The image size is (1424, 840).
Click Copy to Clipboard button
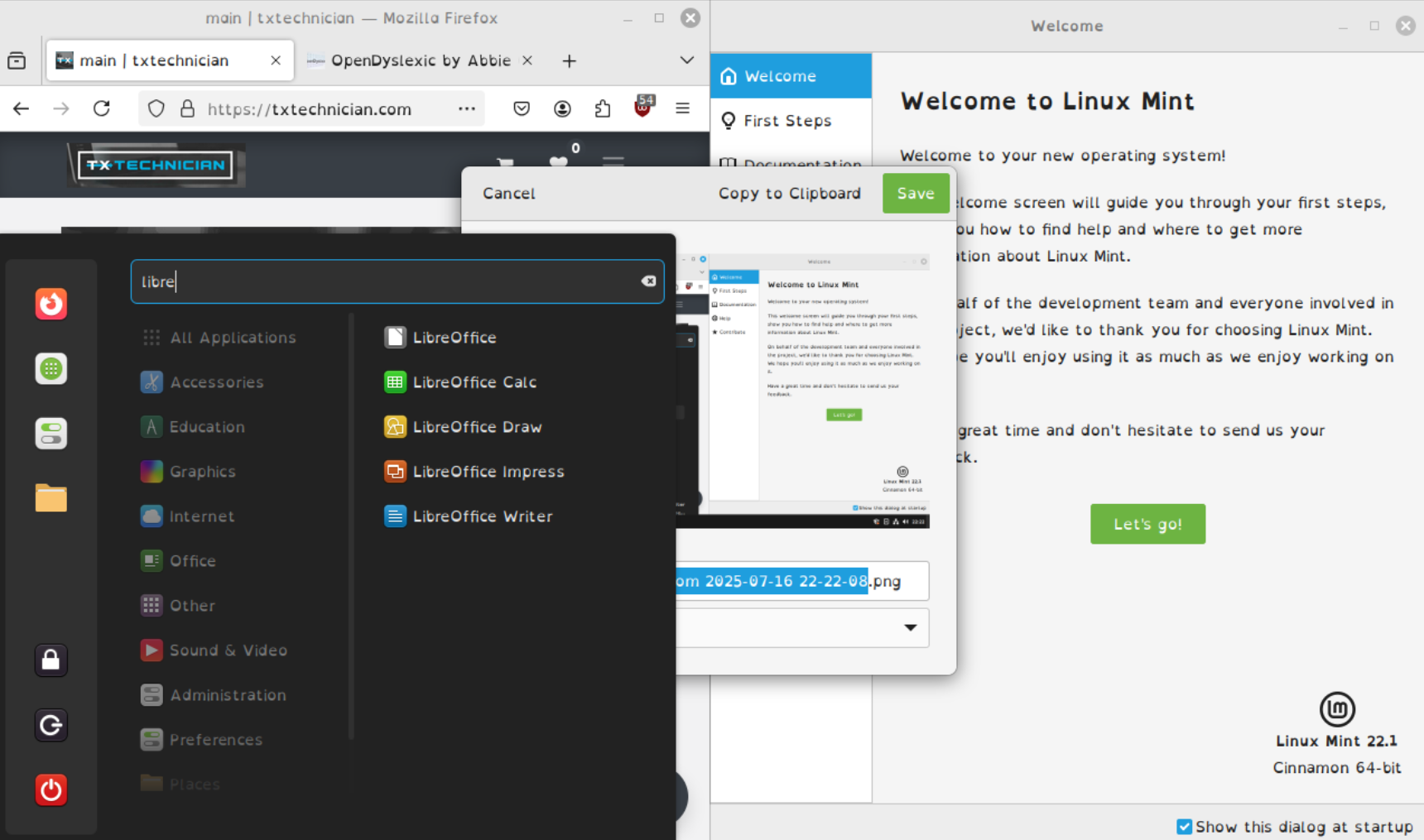pyautogui.click(x=790, y=194)
